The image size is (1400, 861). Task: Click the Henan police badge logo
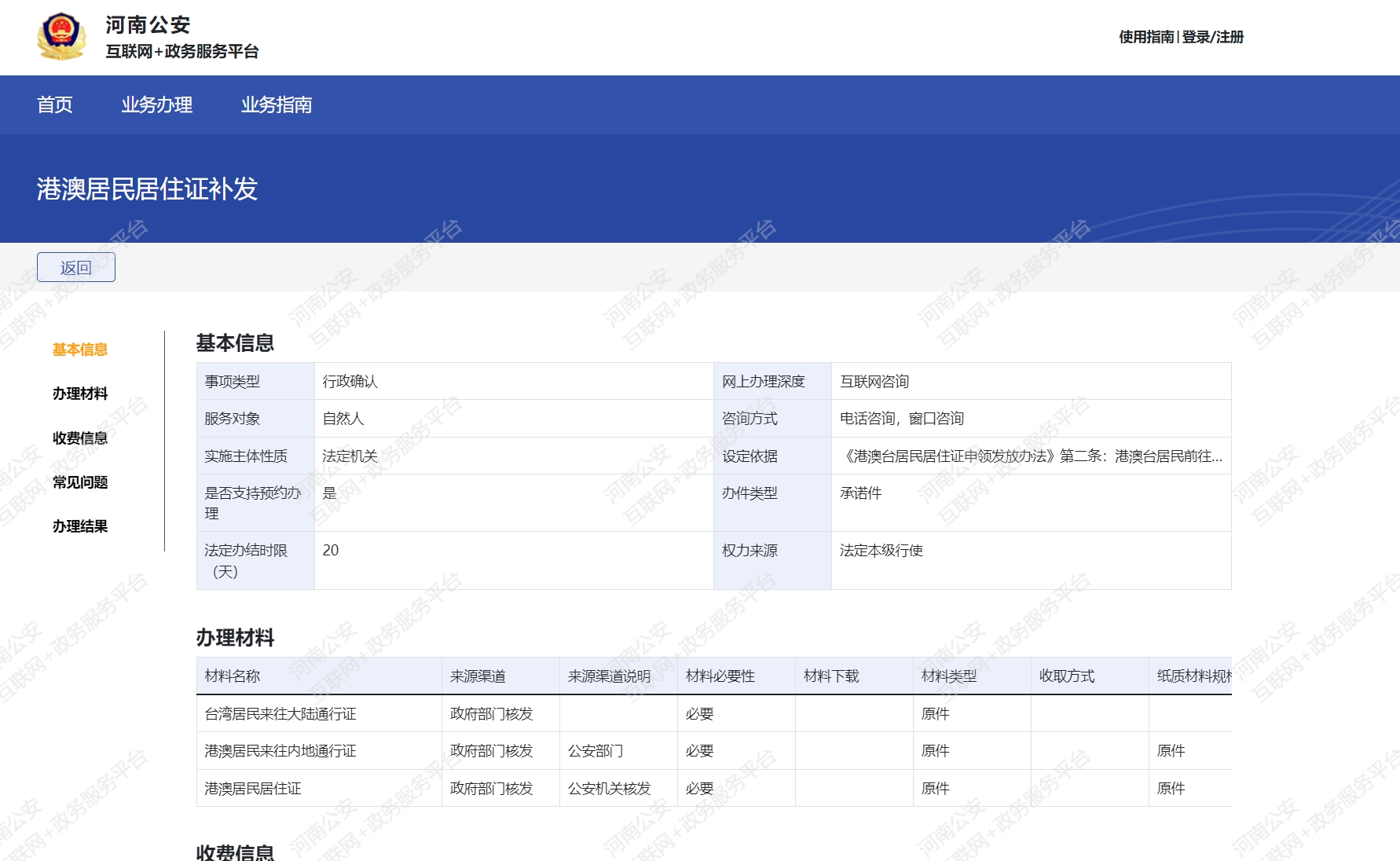(x=61, y=36)
